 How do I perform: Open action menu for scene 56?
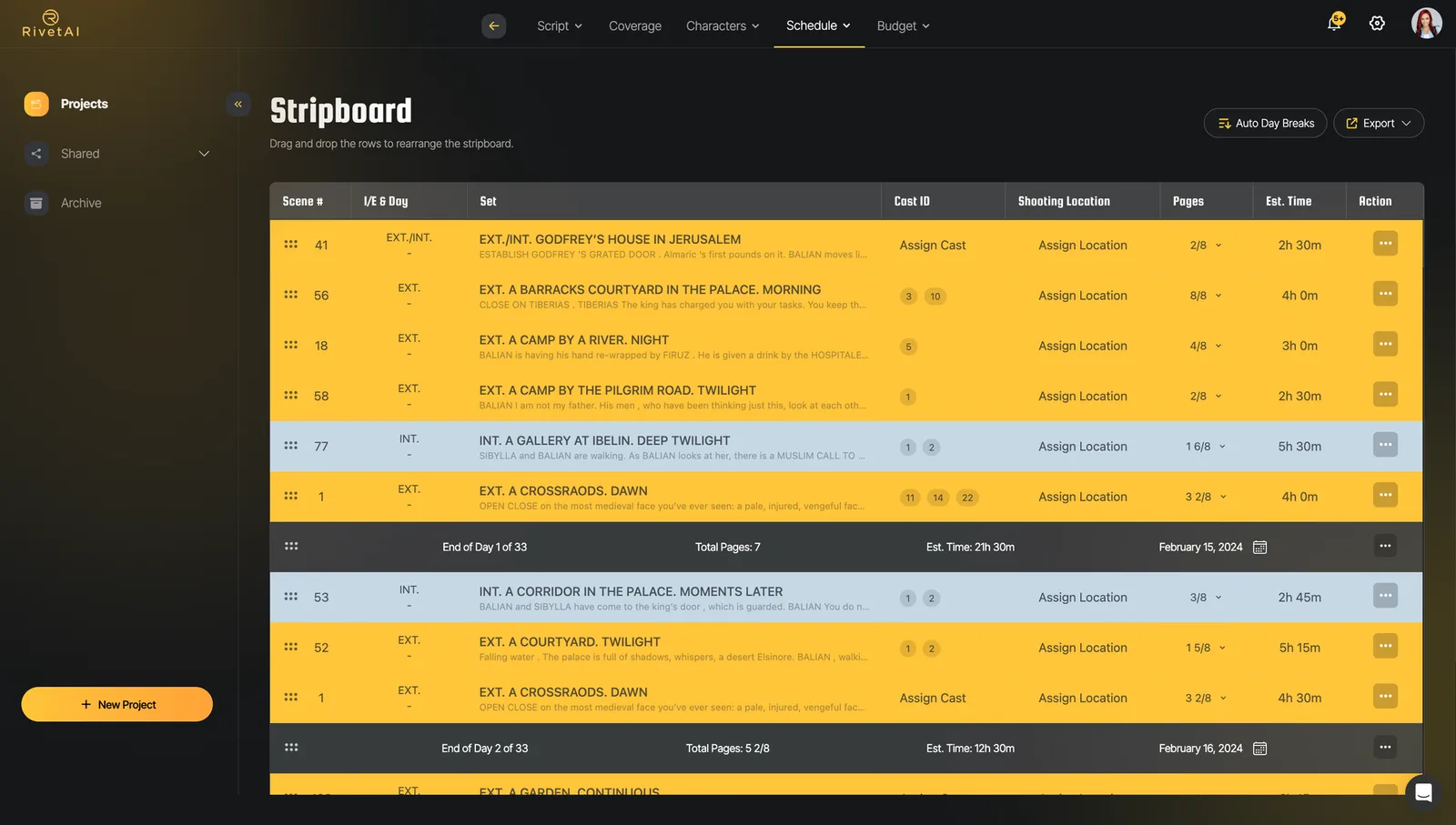pyautogui.click(x=1385, y=294)
